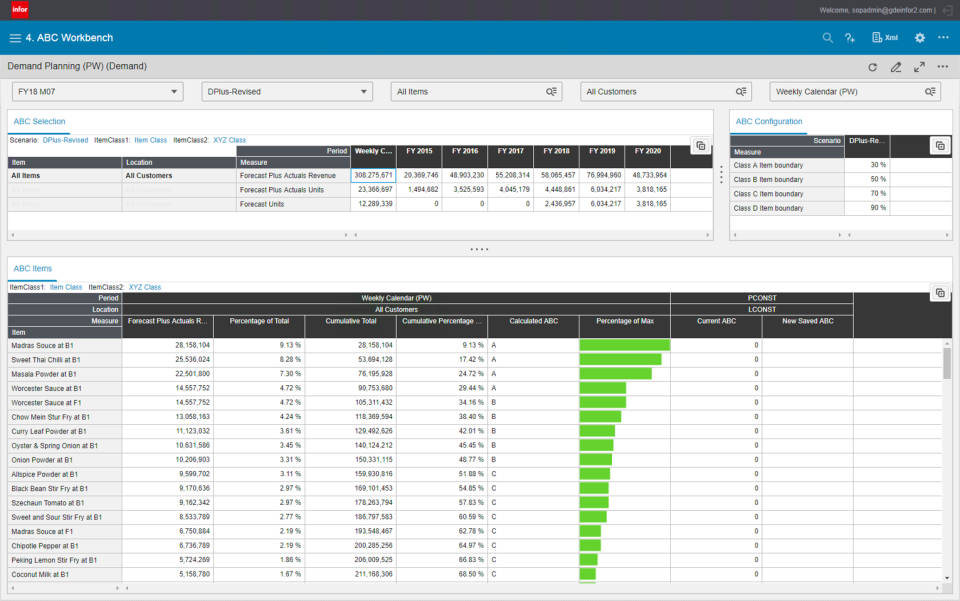Sign out using the logout icon
The image size is (960, 601).
[947, 11]
